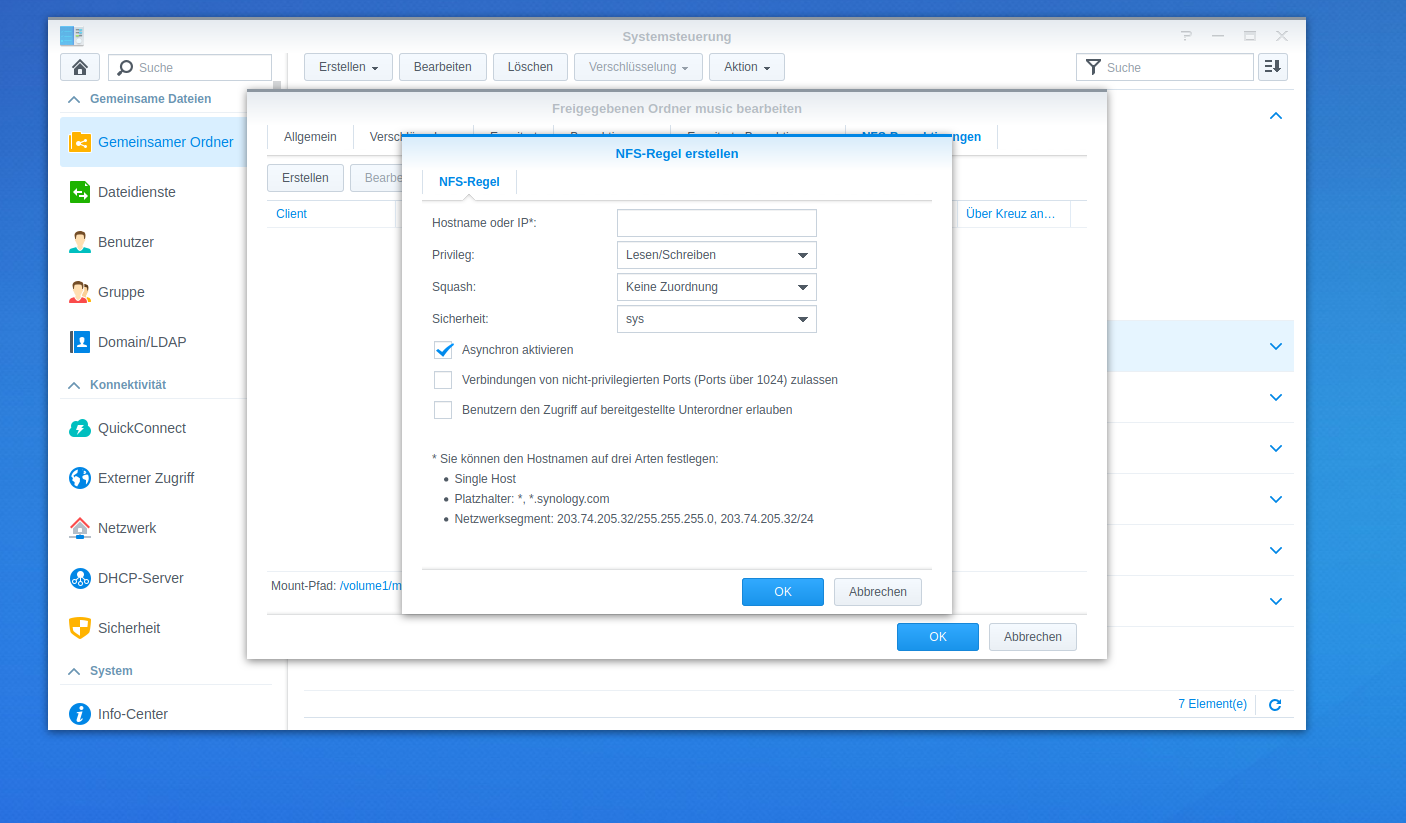Open Benutzer settings icon
The width and height of the screenshot is (1406, 823).
click(x=80, y=242)
